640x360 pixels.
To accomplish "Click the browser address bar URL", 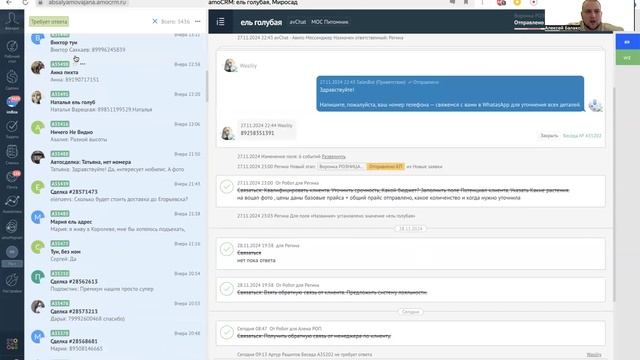I will point(88,2).
